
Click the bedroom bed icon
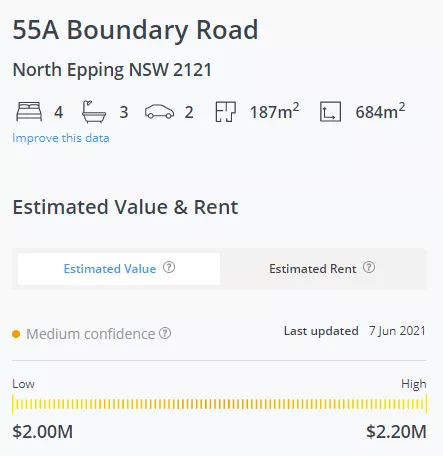[29, 111]
